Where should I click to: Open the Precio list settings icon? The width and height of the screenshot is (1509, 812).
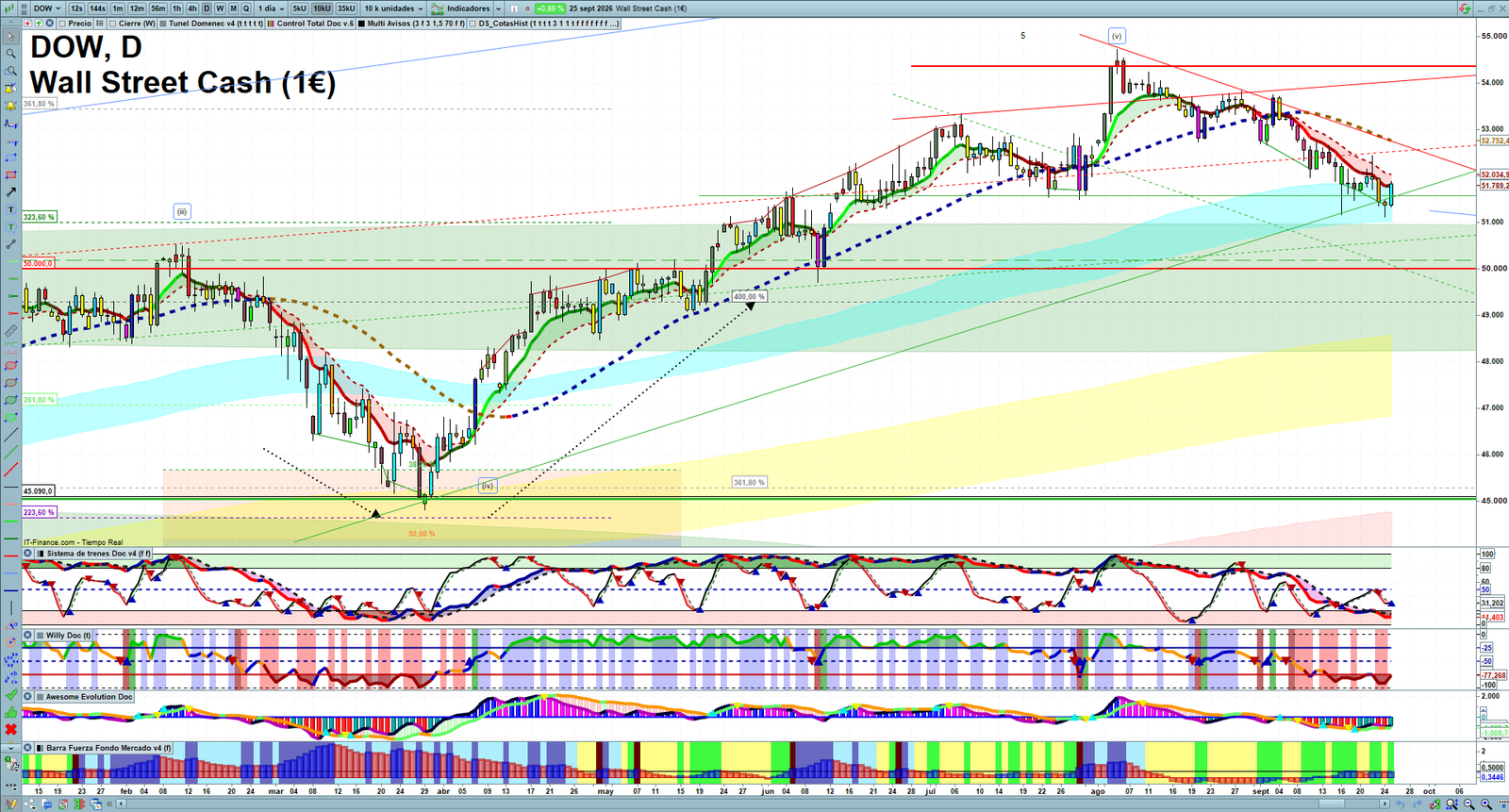[x=100, y=24]
